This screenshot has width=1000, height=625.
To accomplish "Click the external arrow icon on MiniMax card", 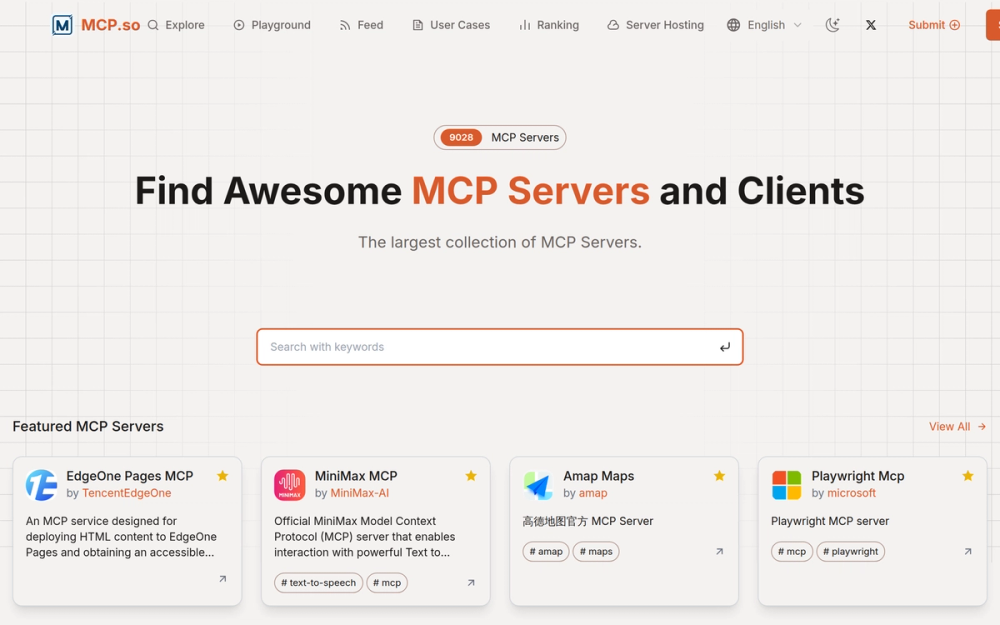I will [x=471, y=583].
